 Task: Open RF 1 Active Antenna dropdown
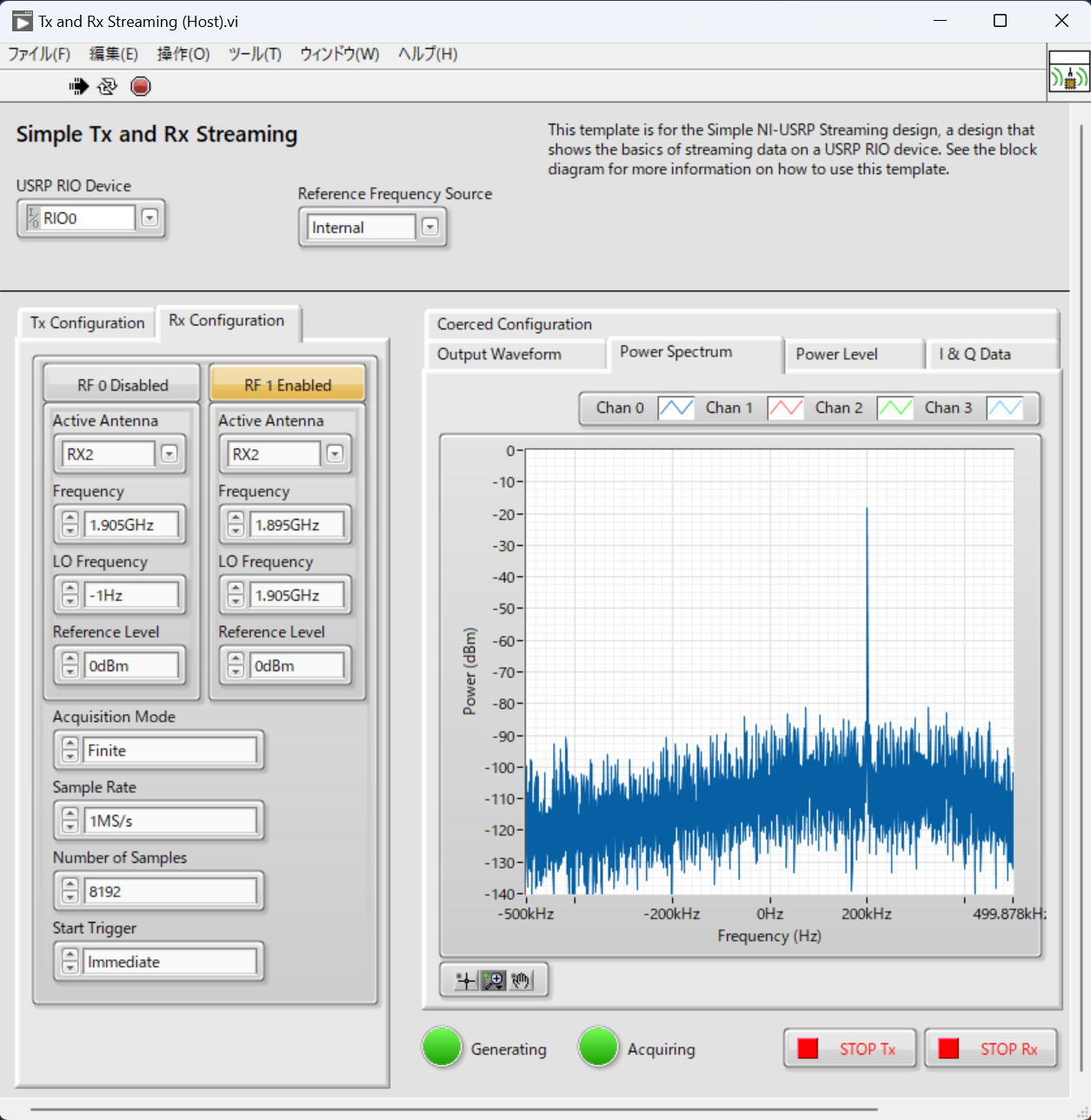pyautogui.click(x=335, y=454)
